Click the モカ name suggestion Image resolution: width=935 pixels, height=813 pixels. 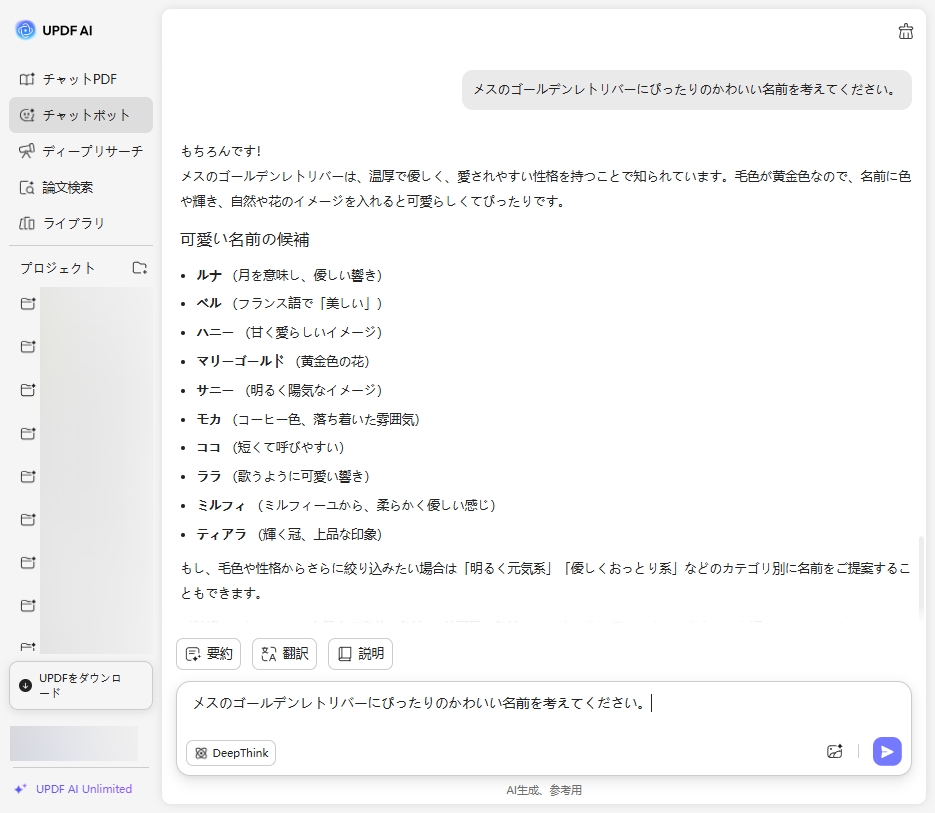[x=209, y=419]
